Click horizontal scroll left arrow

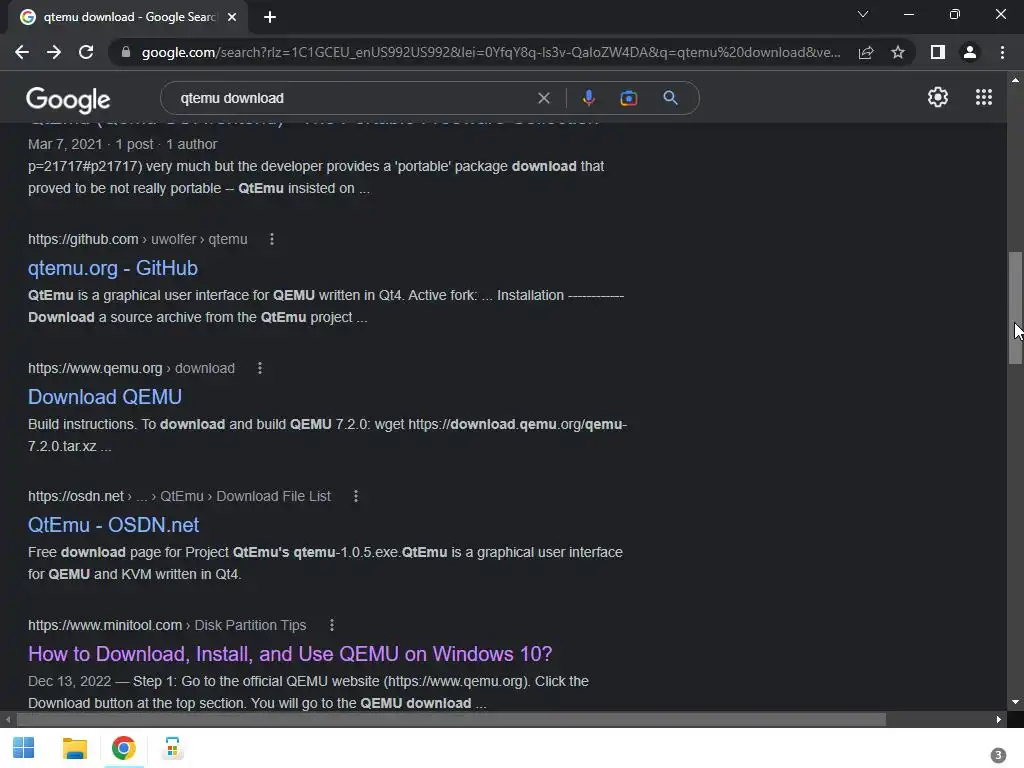[8, 720]
